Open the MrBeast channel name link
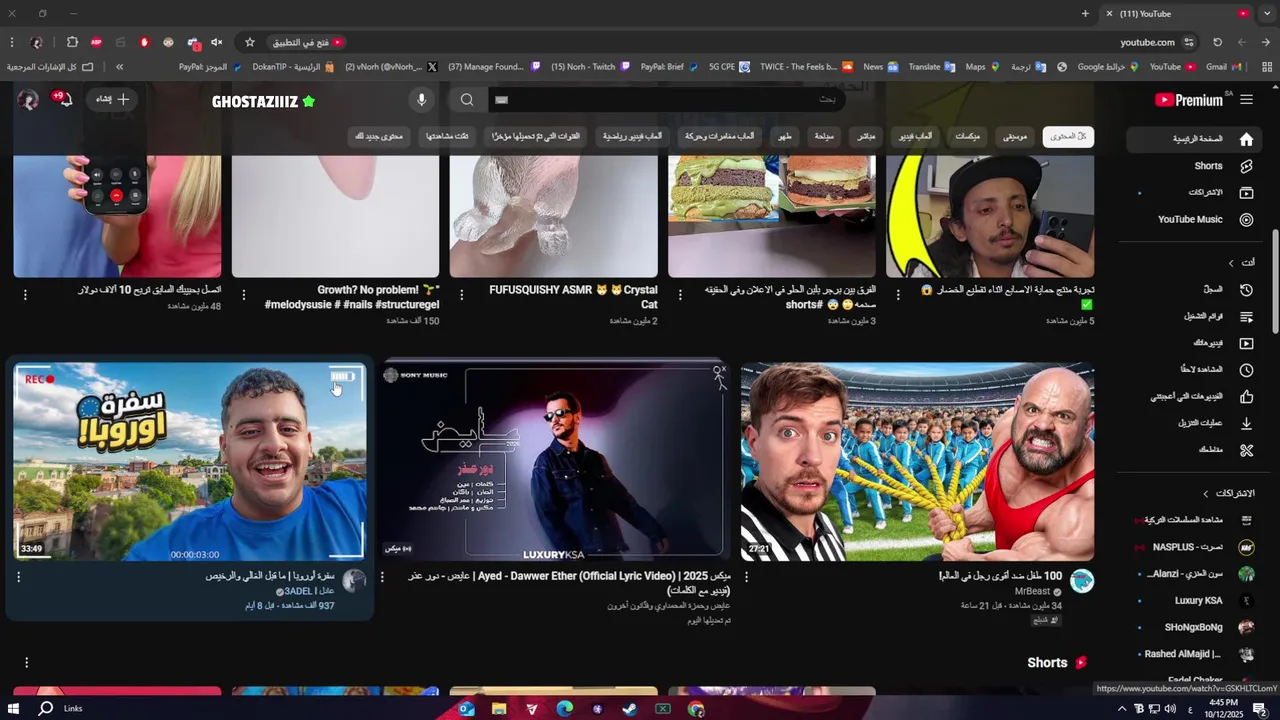The width and height of the screenshot is (1280, 720). point(1033,592)
